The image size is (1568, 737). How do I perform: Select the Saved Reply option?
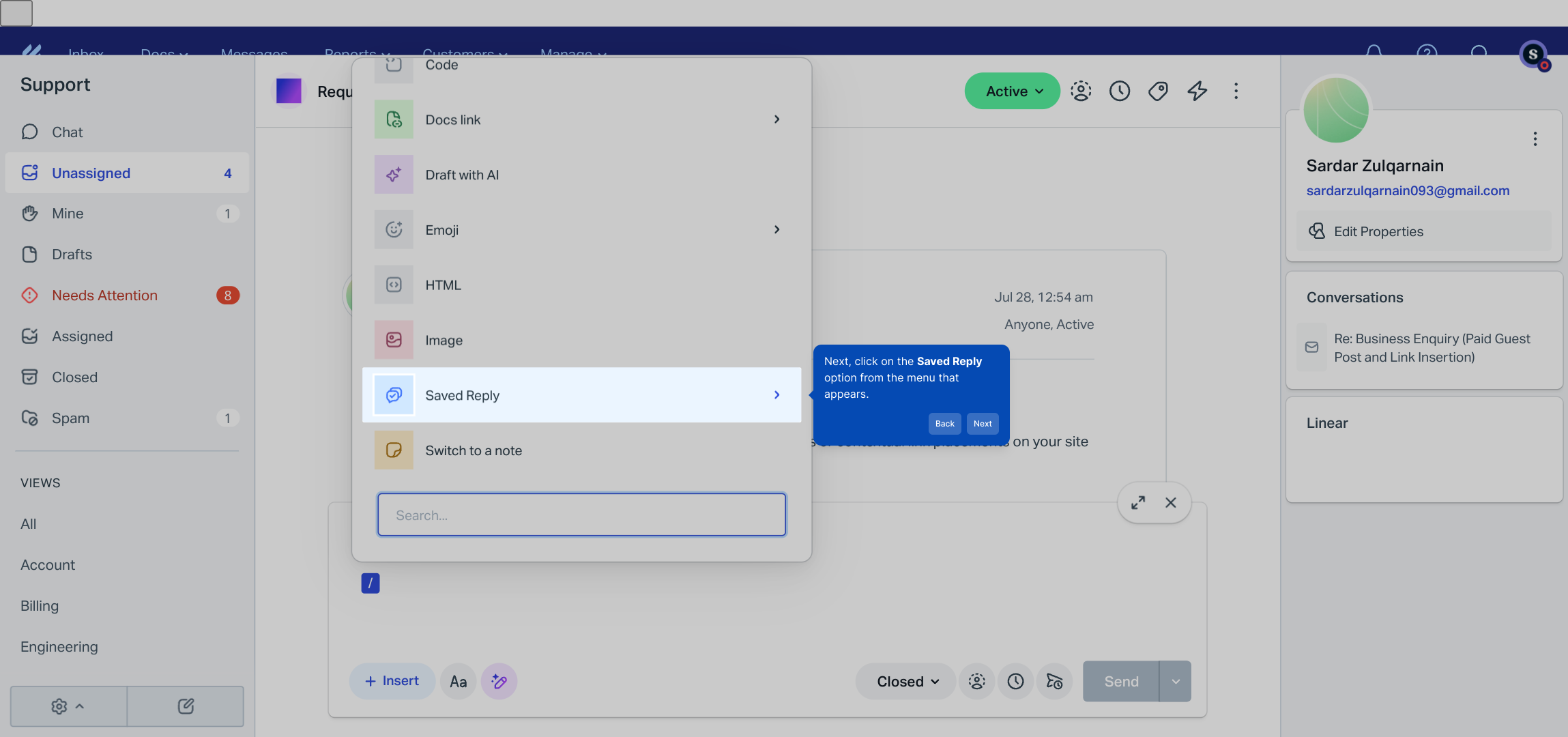click(x=581, y=395)
